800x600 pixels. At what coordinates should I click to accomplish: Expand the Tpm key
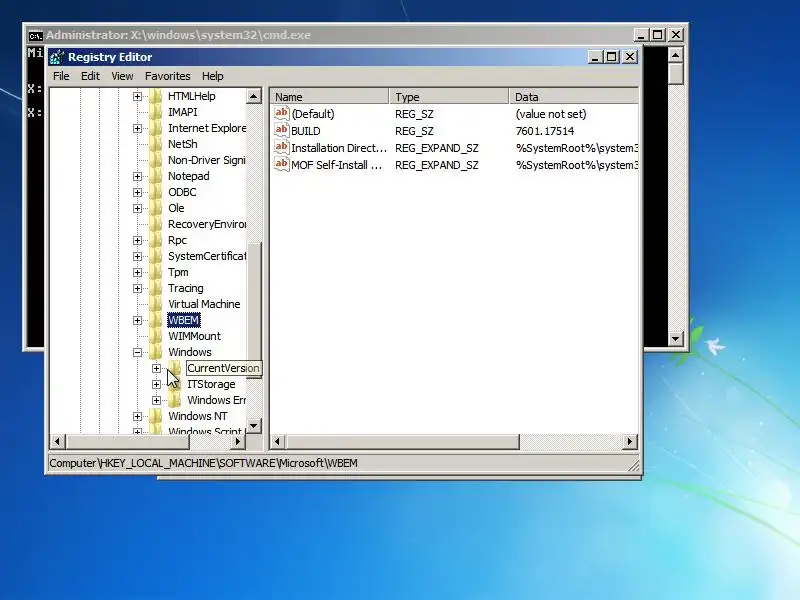[x=137, y=272]
